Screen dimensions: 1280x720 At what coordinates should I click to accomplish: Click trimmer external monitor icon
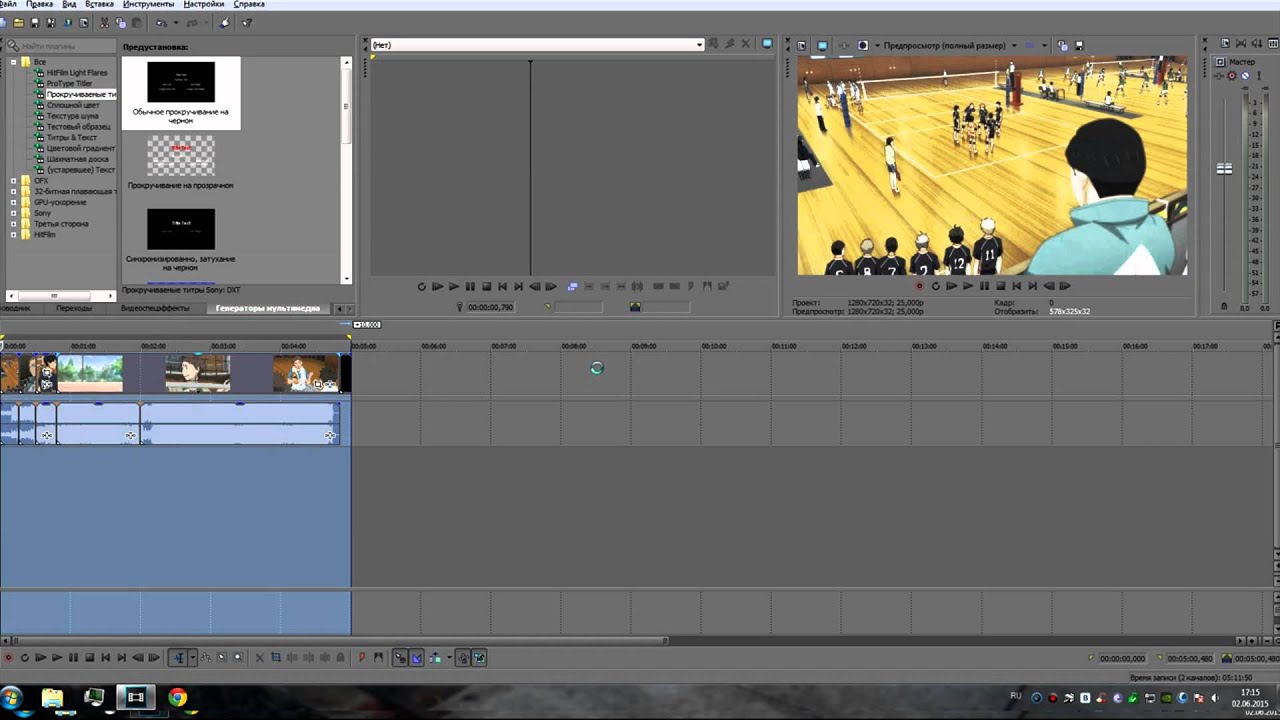(x=767, y=44)
